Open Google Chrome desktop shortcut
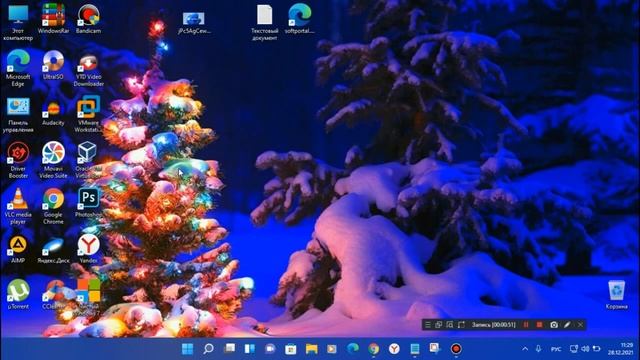 click(x=53, y=206)
